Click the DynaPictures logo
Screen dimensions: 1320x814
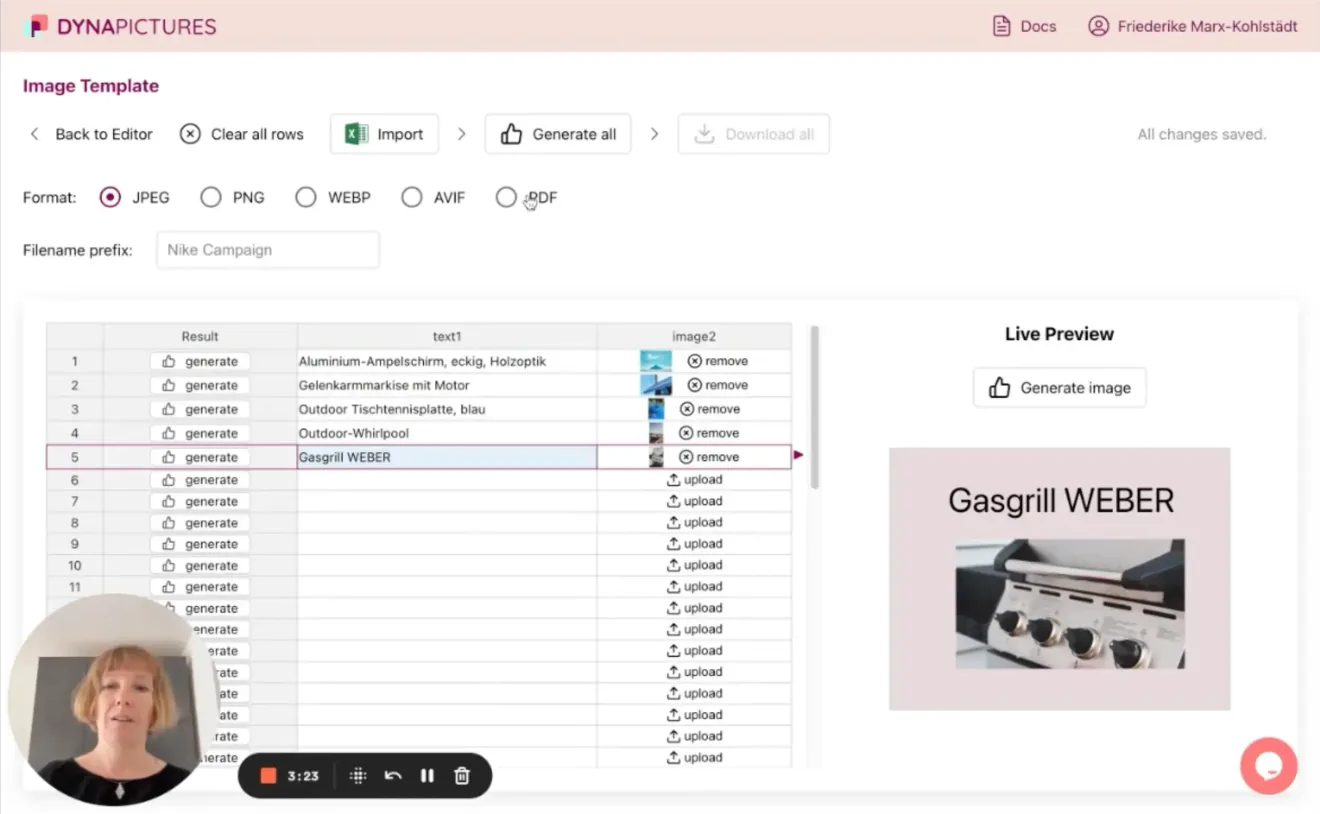click(x=121, y=26)
